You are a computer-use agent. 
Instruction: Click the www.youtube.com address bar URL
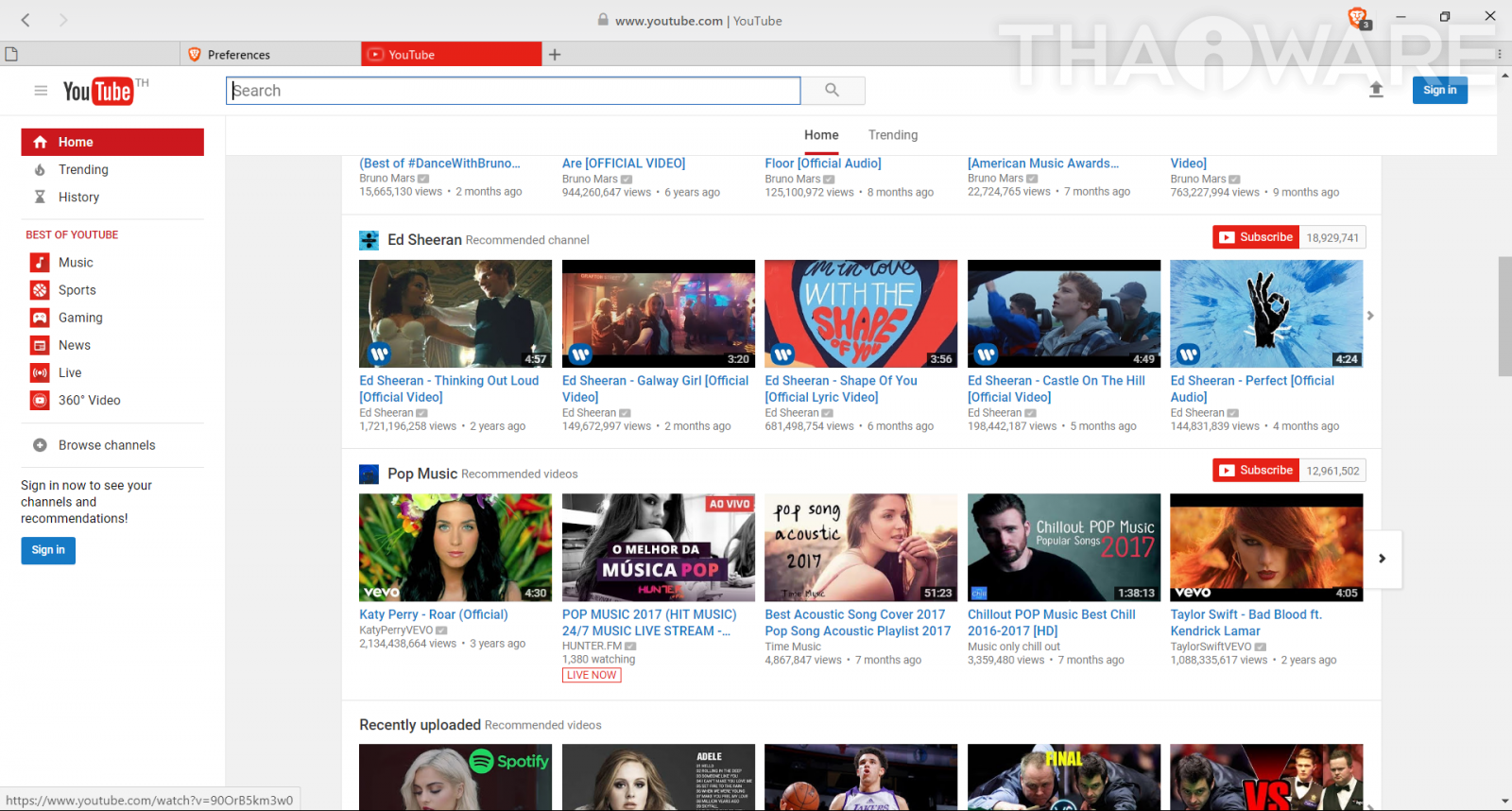tap(669, 21)
